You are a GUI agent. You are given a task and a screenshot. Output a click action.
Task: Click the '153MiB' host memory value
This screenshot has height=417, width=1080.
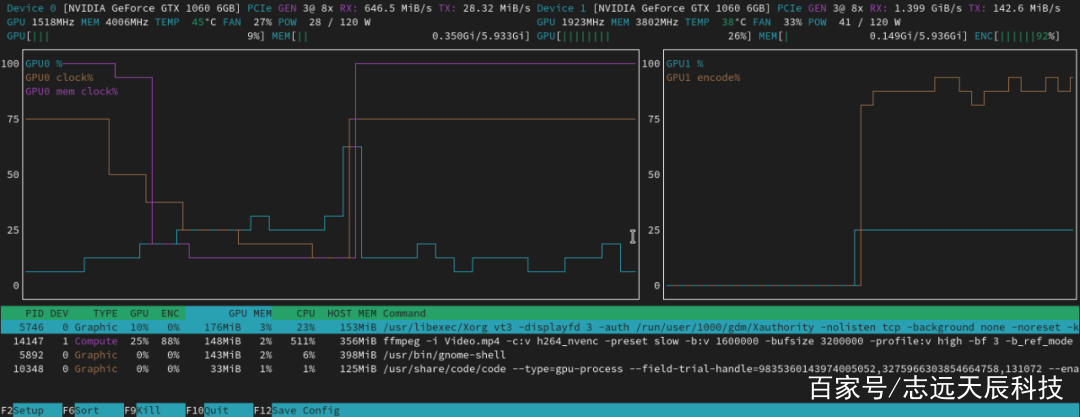(358, 327)
